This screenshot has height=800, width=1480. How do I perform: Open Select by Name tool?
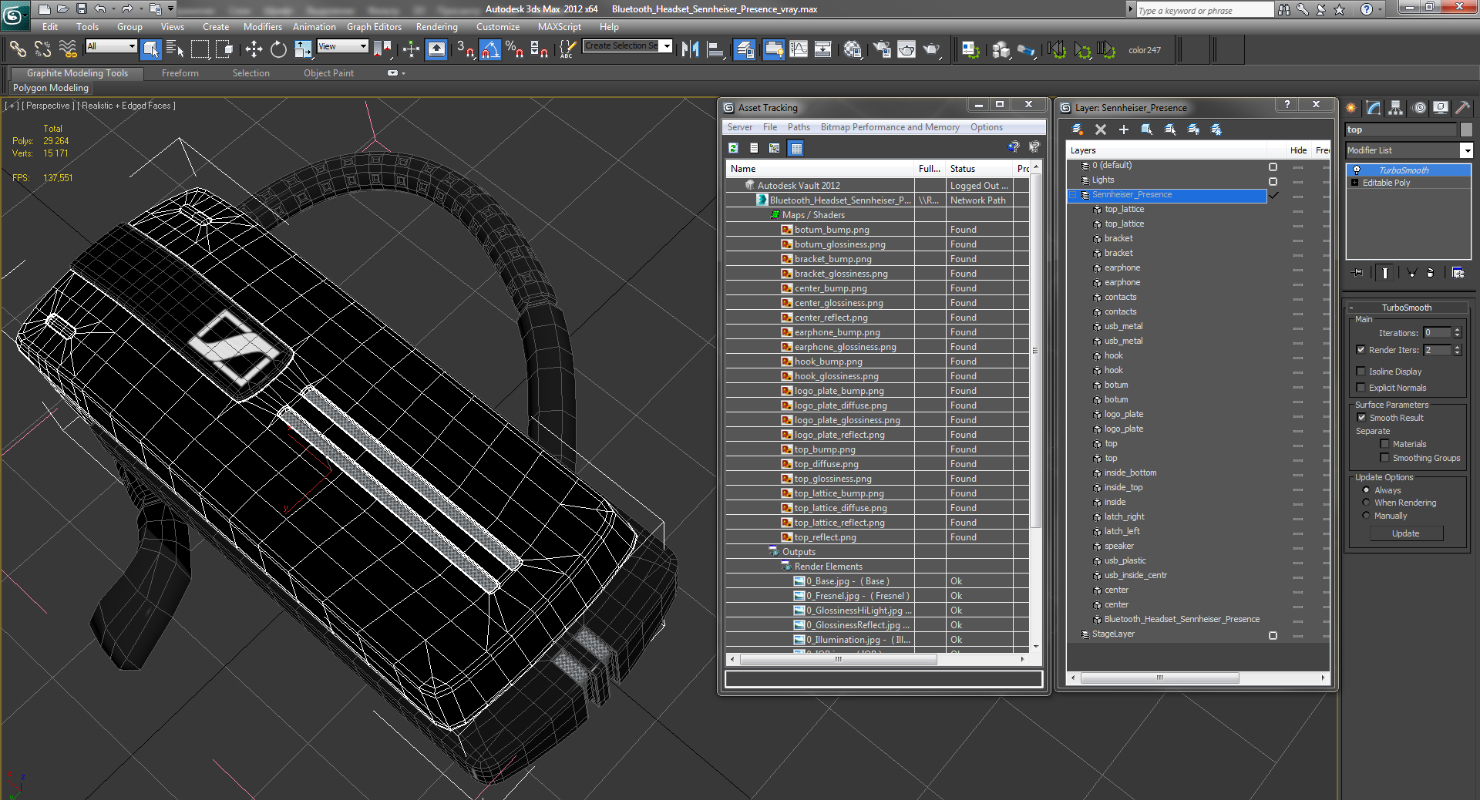pos(175,48)
